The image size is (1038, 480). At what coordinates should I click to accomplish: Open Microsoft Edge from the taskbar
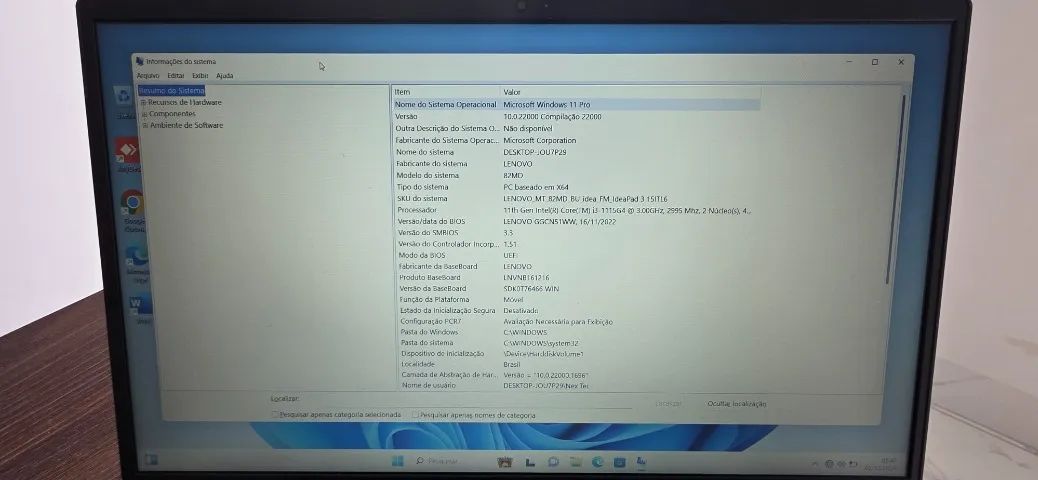598,461
